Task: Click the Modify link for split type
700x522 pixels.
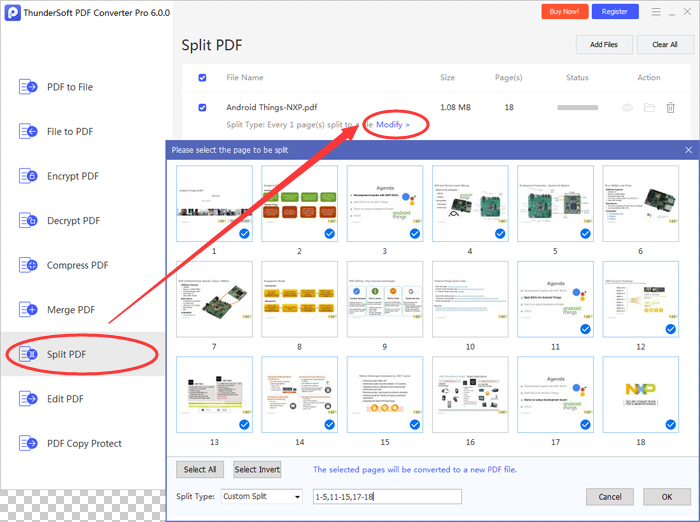Action: [x=393, y=124]
